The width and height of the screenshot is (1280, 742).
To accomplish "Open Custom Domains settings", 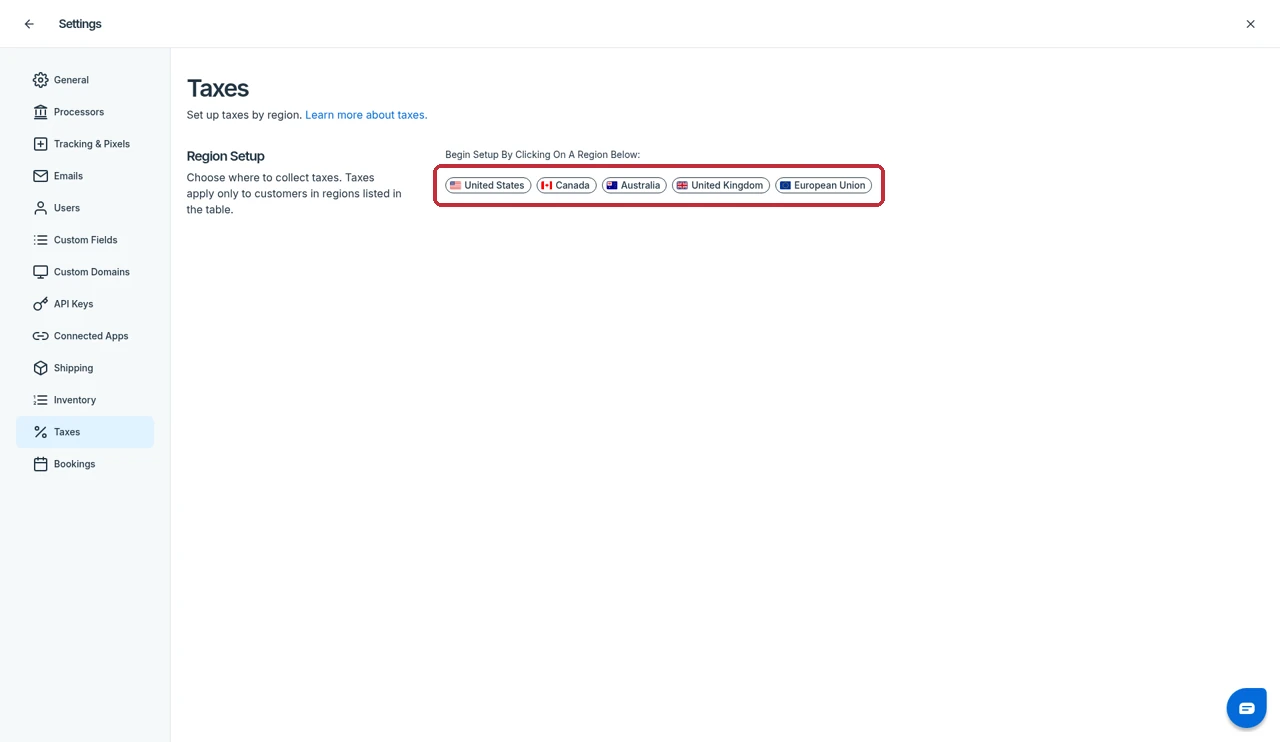I will coord(85,272).
